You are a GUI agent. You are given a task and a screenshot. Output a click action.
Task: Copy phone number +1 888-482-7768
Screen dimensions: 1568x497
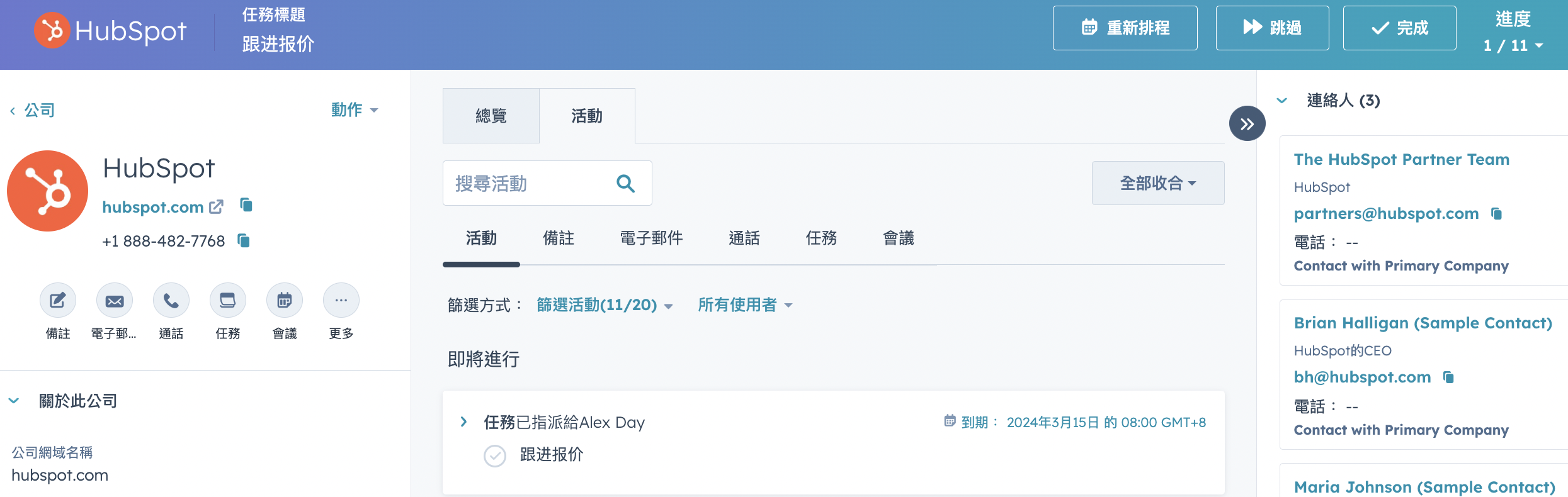click(244, 240)
